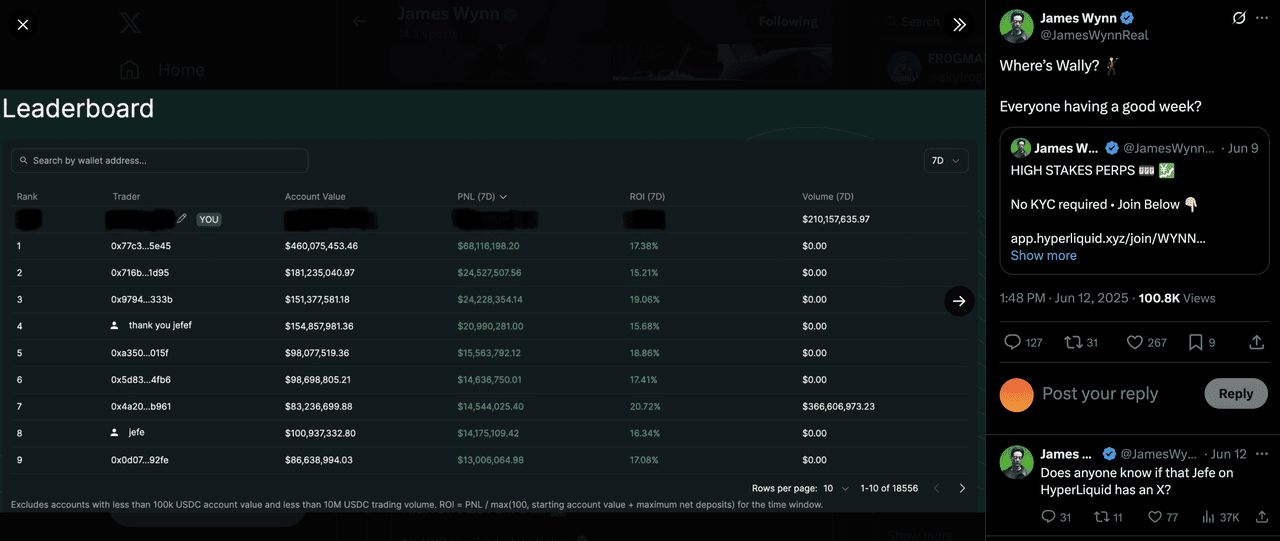
Task: Close the image viewer with X icon
Action: pyautogui.click(x=23, y=24)
